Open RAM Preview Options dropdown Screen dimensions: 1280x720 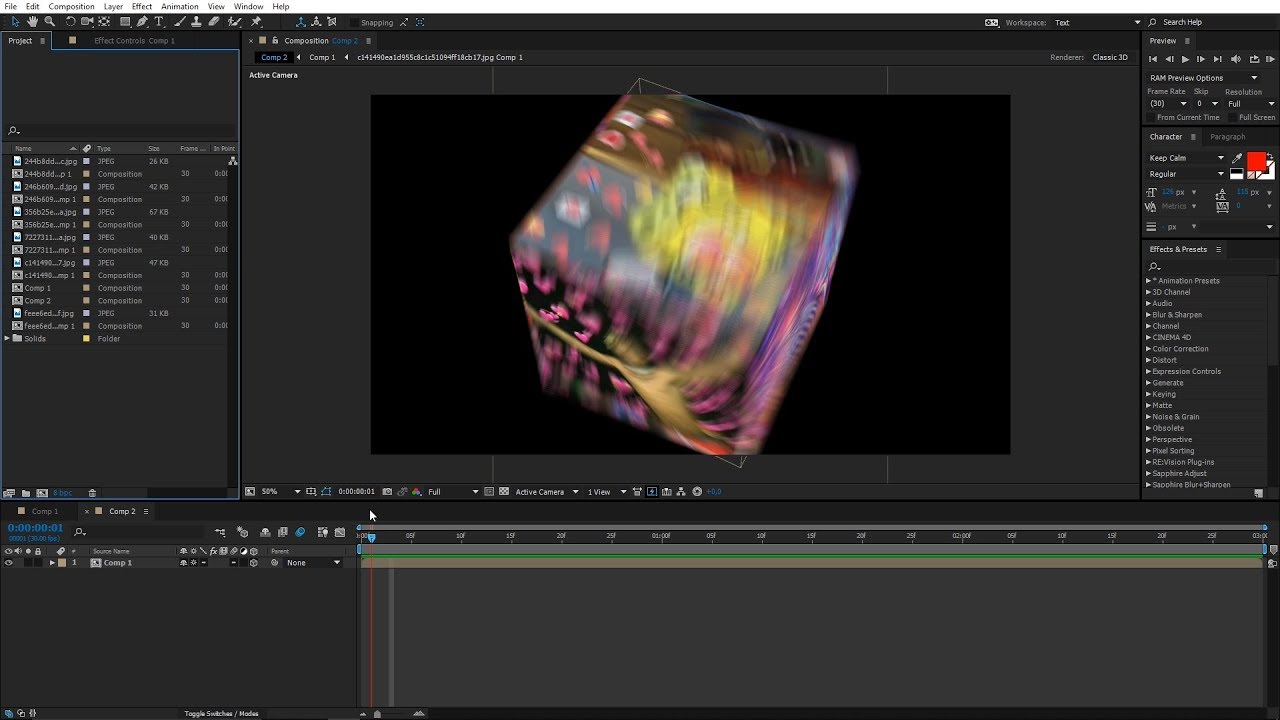tap(1203, 78)
